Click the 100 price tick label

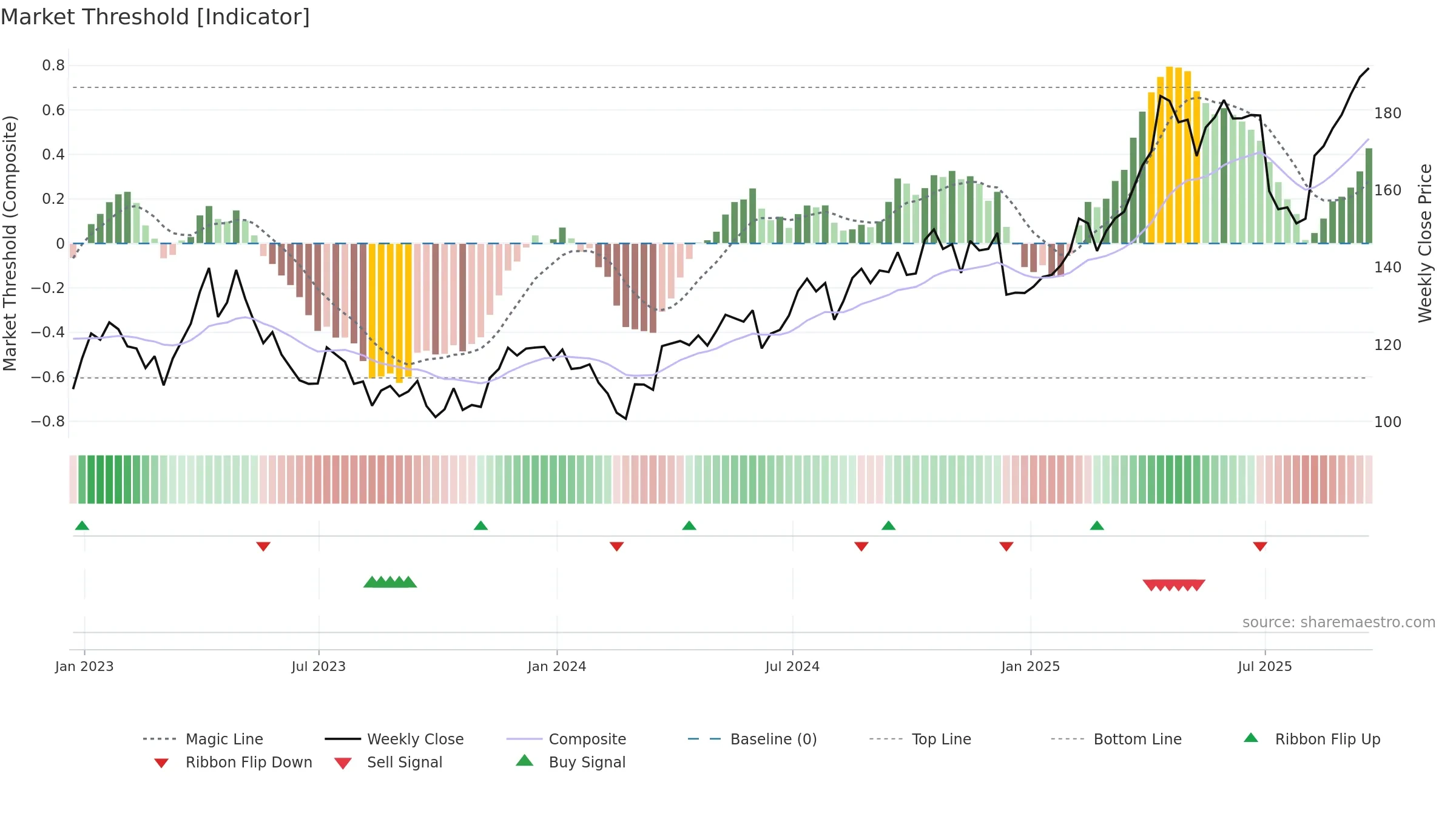1388,422
